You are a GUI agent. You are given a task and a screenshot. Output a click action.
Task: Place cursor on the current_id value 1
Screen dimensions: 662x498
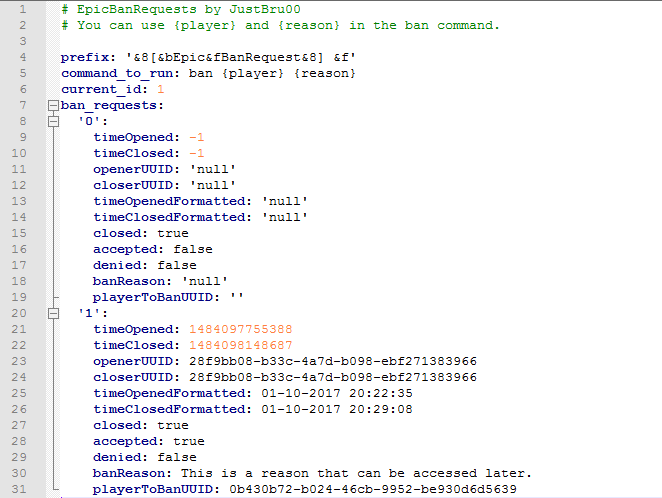click(160, 89)
